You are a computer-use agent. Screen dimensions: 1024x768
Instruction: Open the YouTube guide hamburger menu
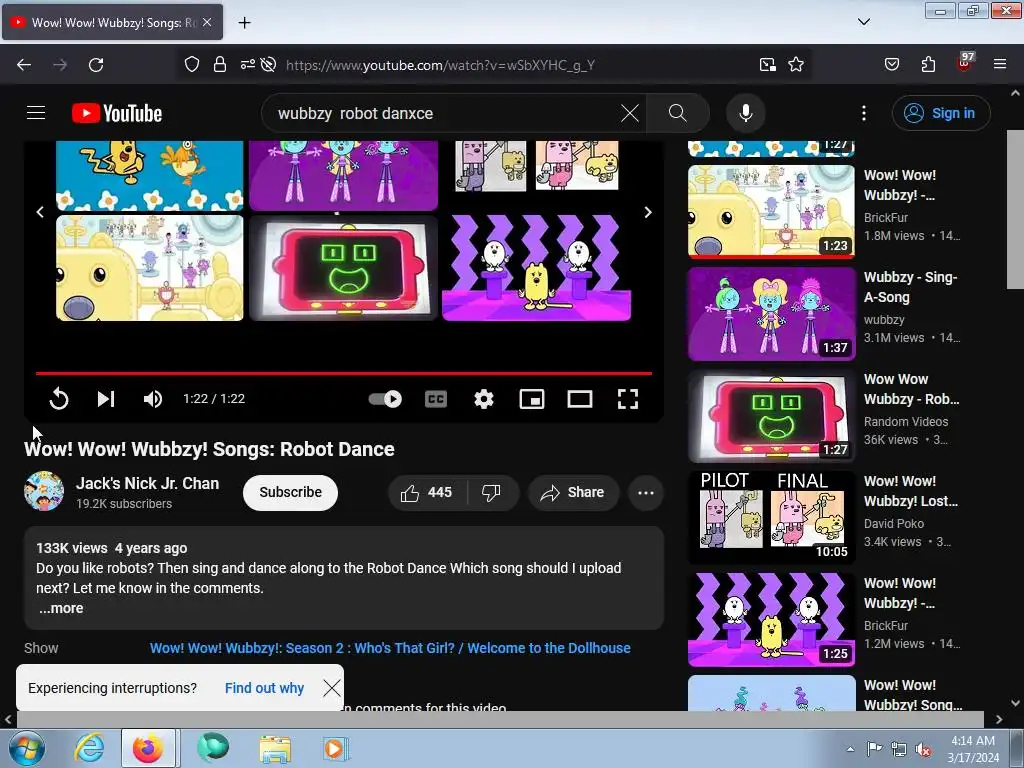[36, 113]
